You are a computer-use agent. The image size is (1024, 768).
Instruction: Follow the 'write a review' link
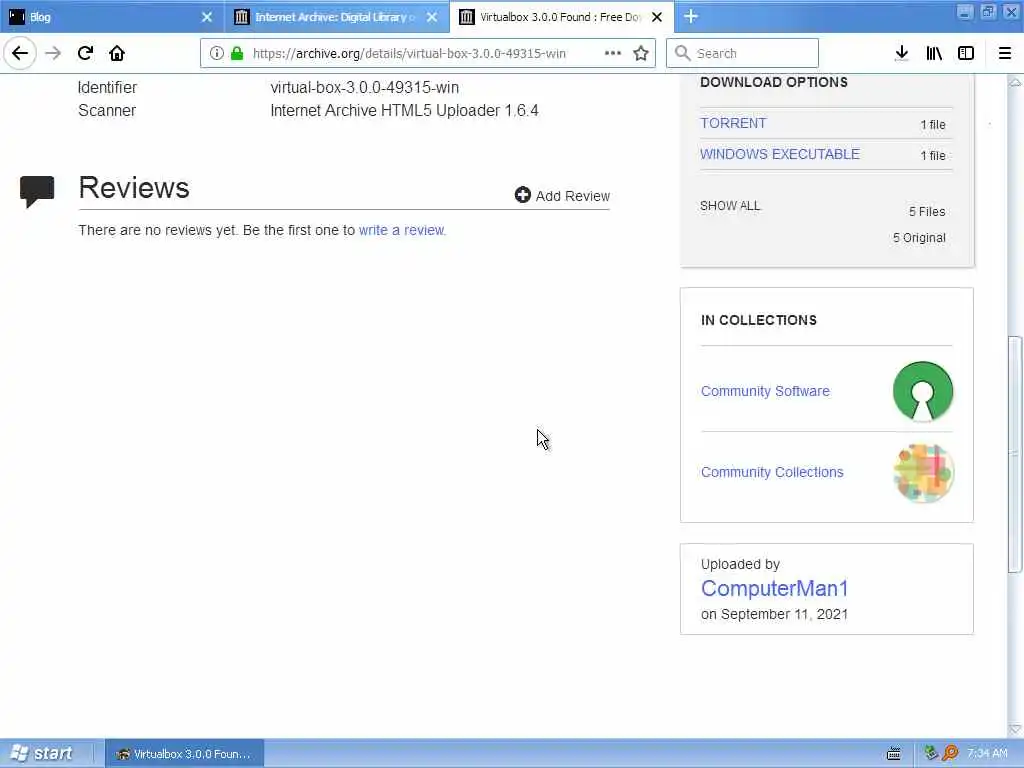402,230
